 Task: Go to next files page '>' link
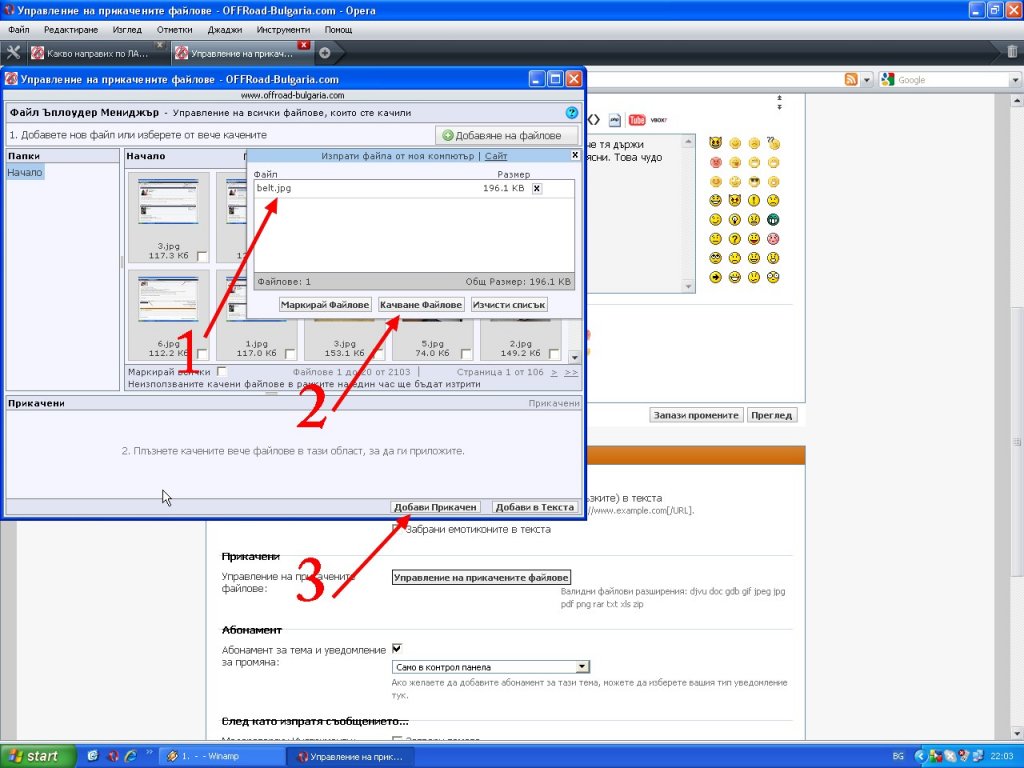[554, 372]
